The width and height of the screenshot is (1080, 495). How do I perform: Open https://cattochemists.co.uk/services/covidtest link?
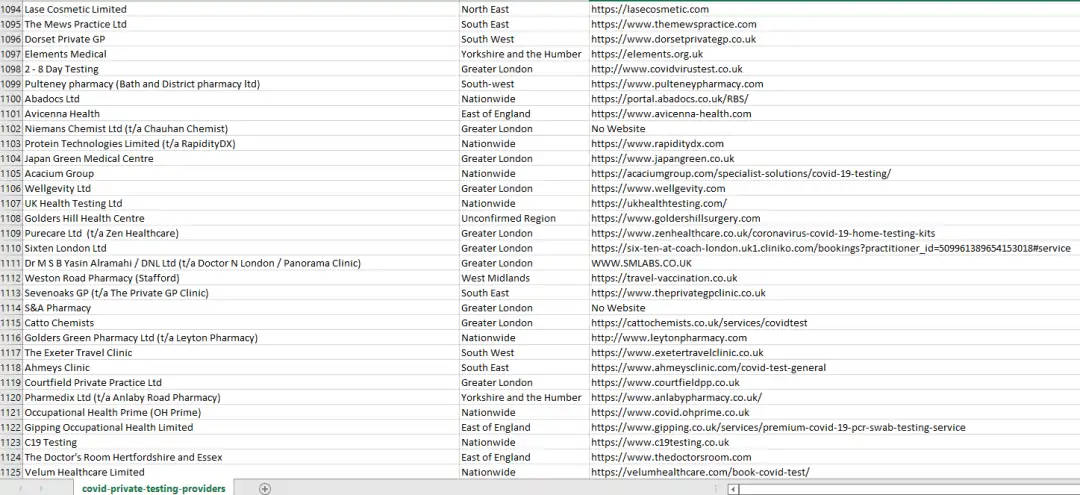click(x=699, y=323)
